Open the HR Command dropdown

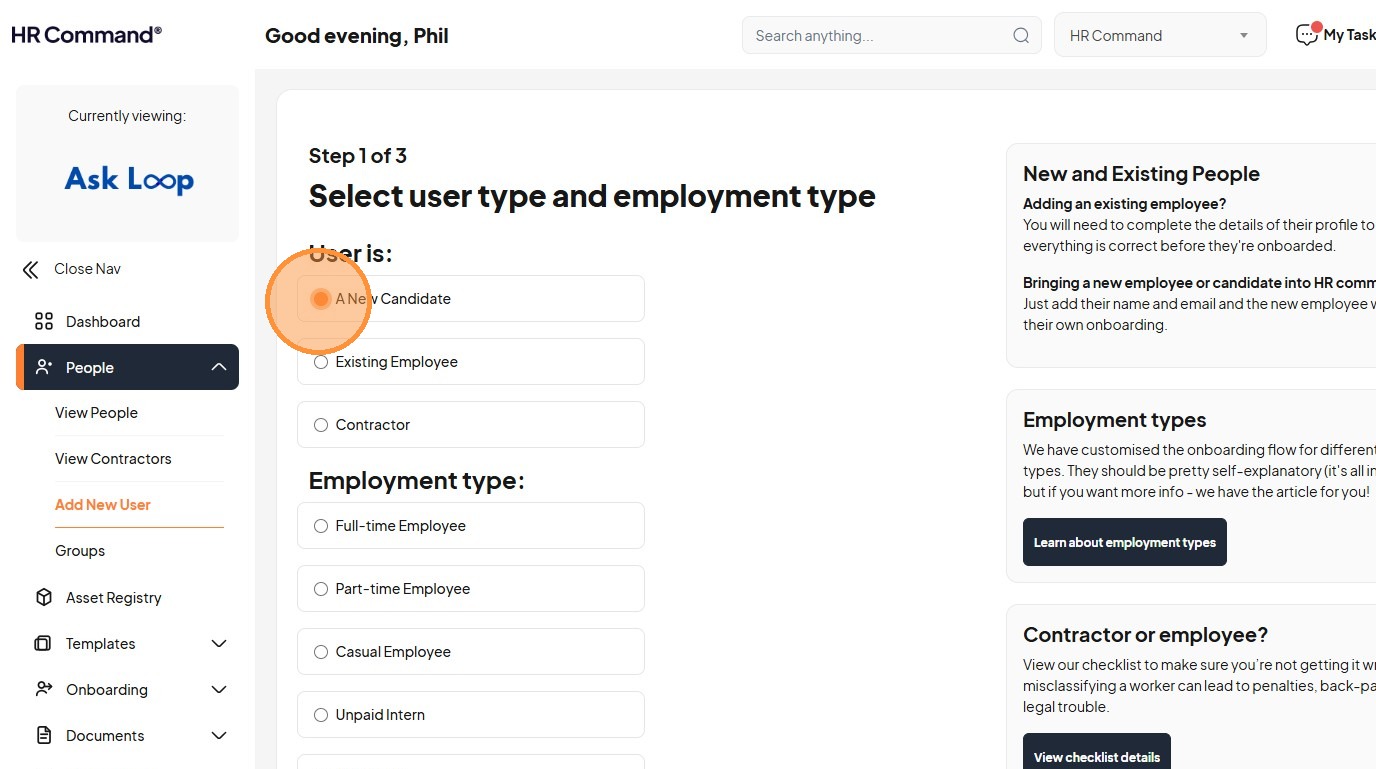tap(1160, 36)
